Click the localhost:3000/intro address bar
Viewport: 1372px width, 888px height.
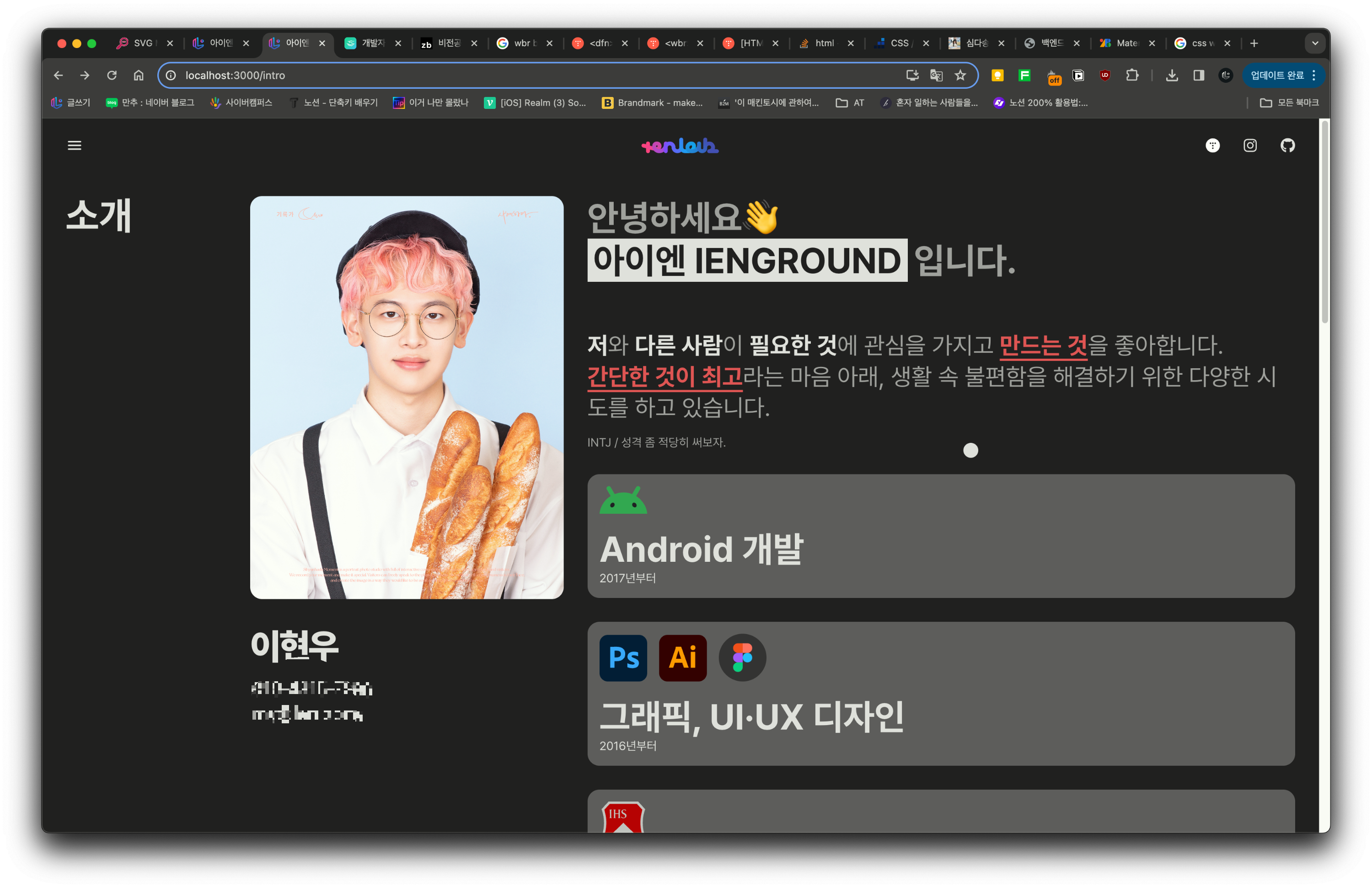coord(519,75)
